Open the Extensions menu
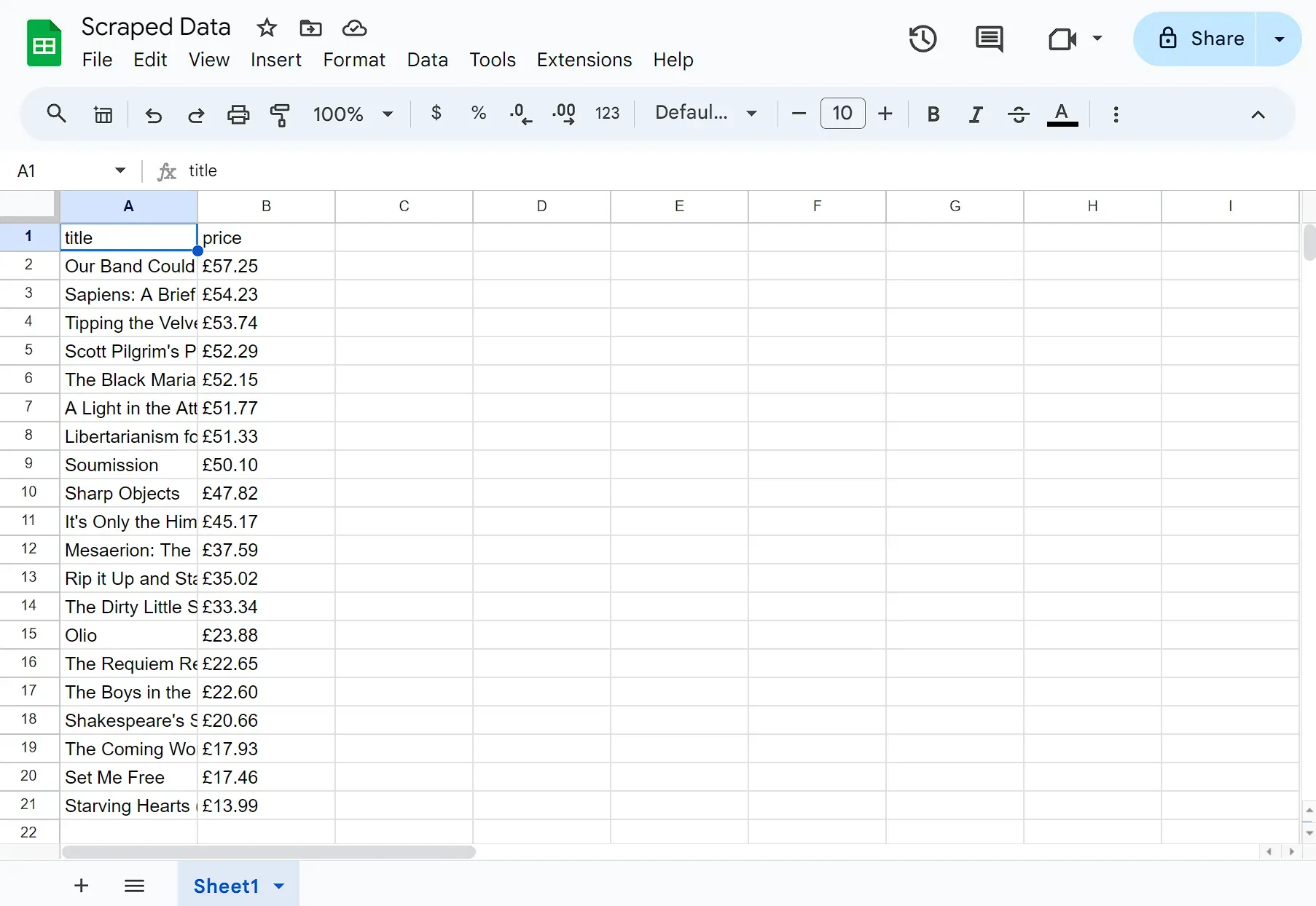The image size is (1316, 906). coord(584,60)
